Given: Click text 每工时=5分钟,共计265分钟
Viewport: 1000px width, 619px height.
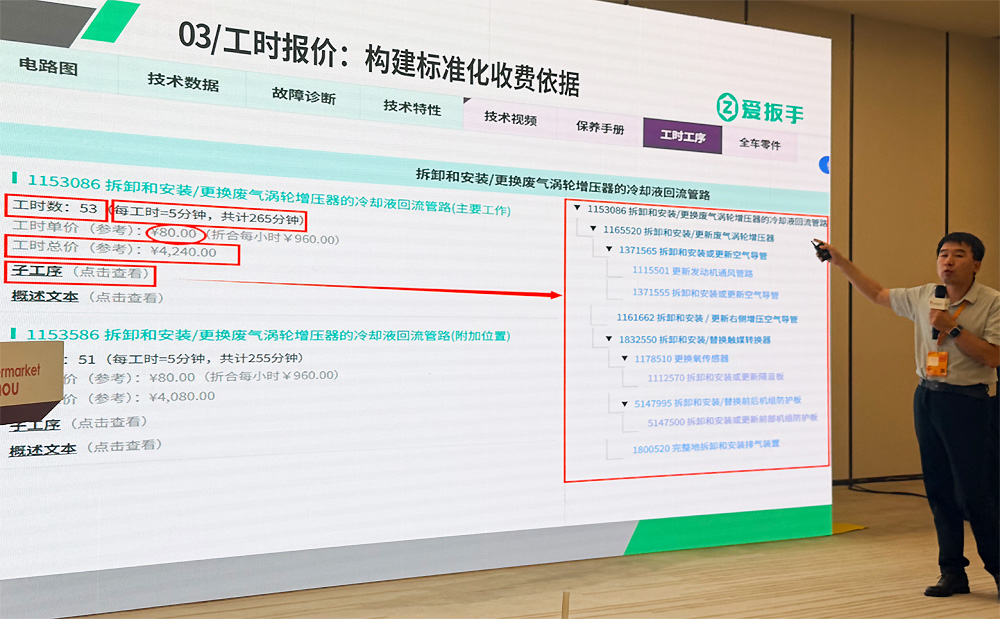Looking at the screenshot, I should pyautogui.click(x=207, y=215).
